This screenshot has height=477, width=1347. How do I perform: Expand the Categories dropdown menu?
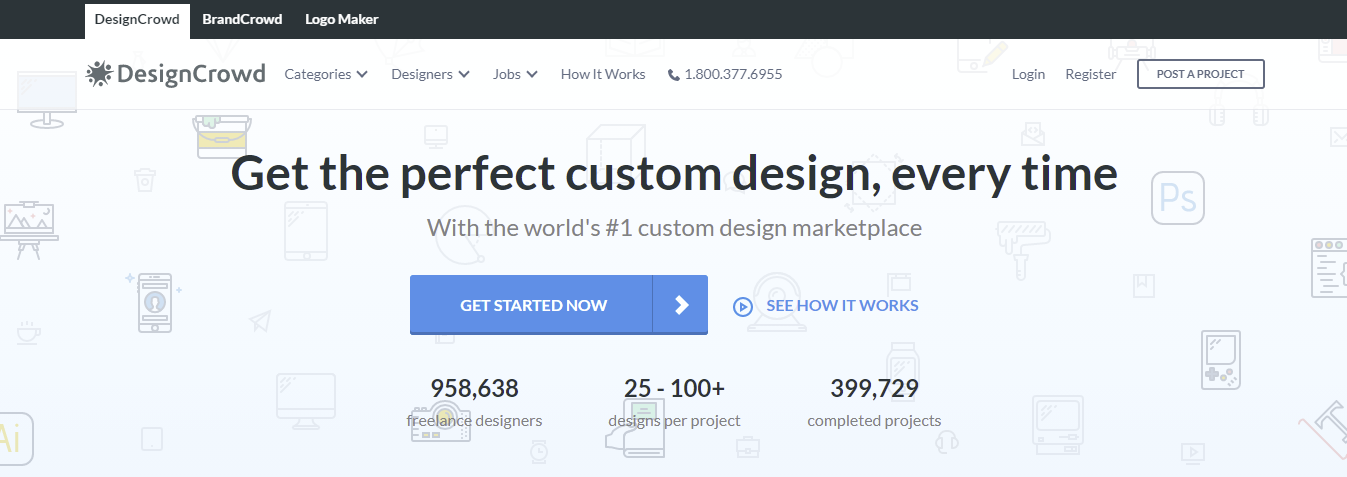pos(326,74)
